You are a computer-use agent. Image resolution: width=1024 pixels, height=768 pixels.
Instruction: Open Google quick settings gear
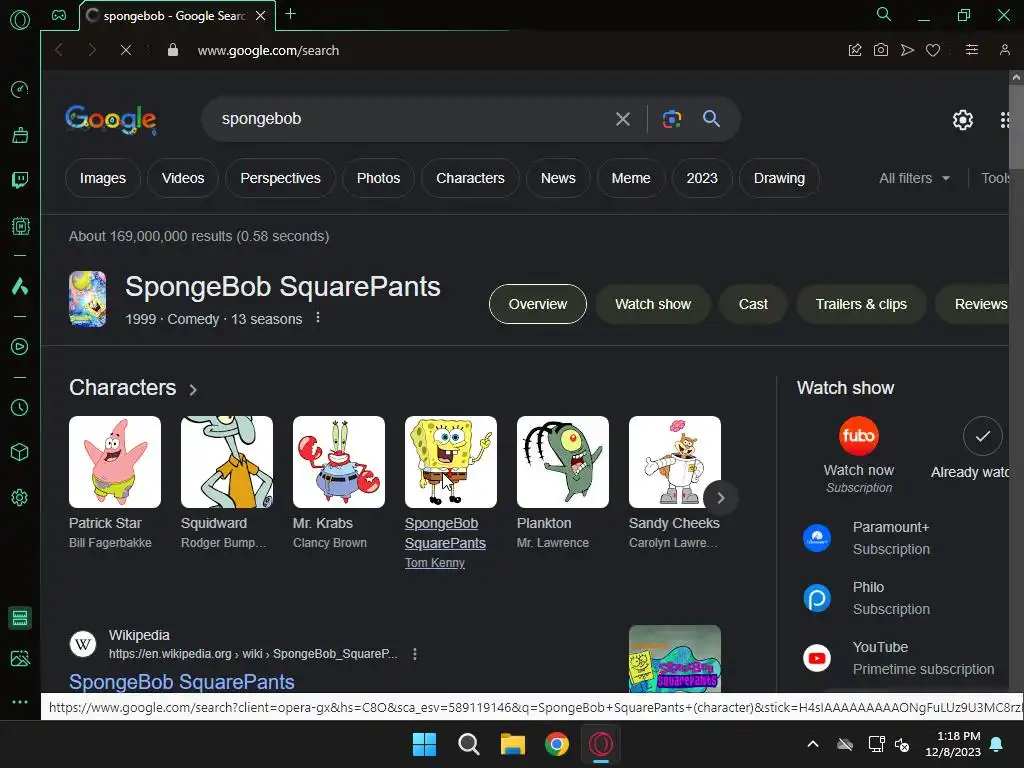click(x=963, y=120)
